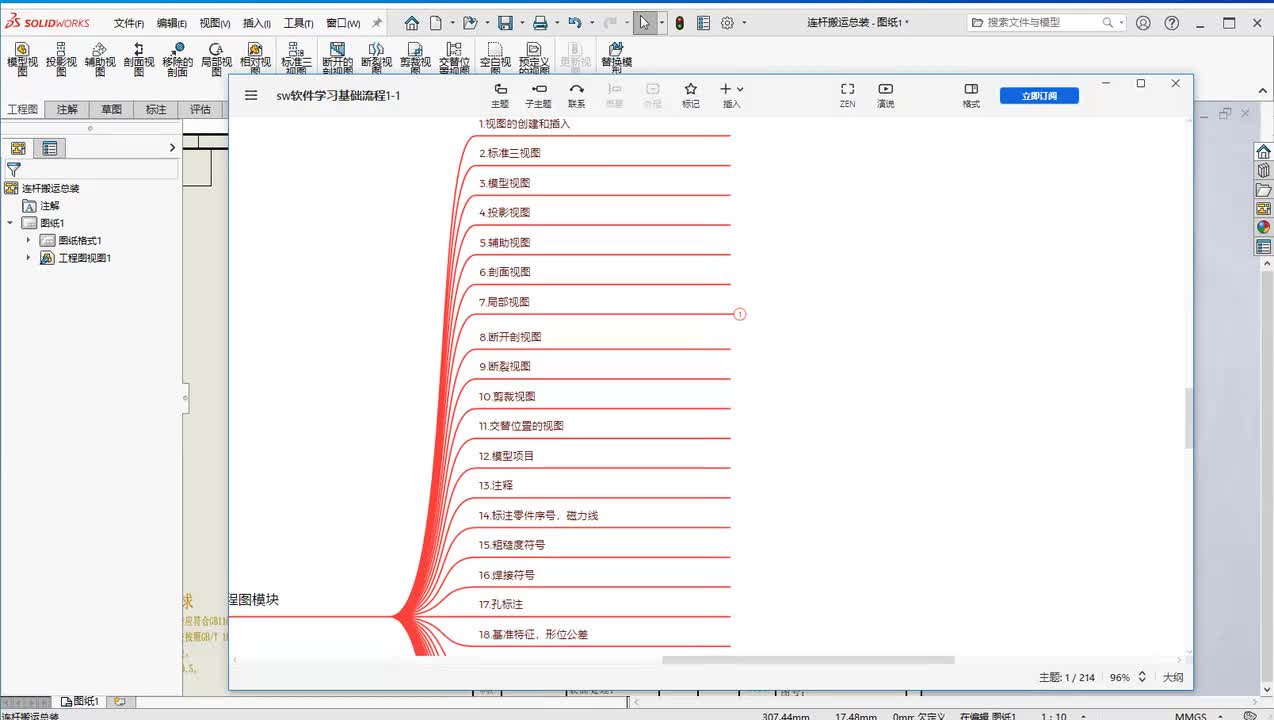
Task: Click the Print icon
Action: pos(540,22)
